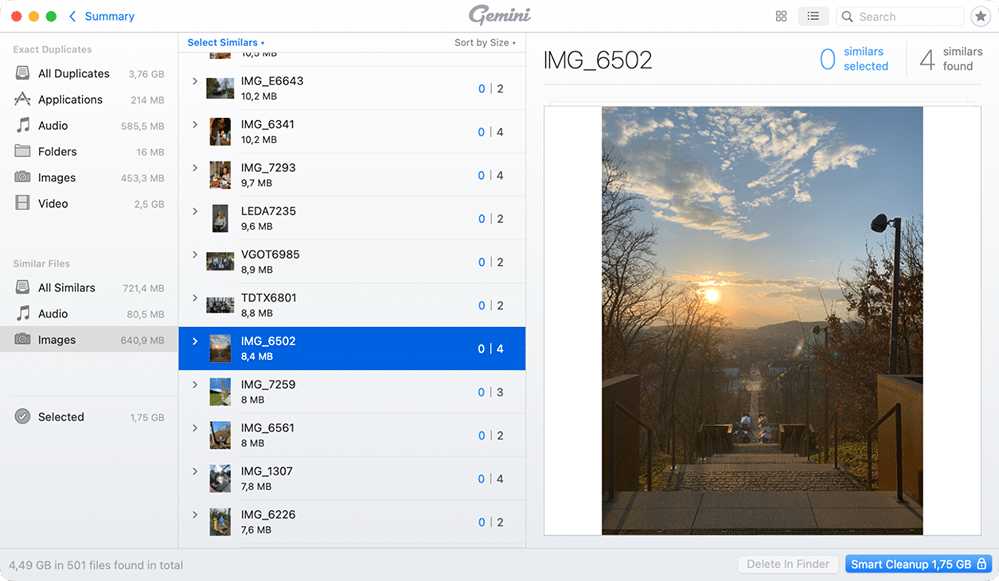
Task: Switch to list view icon
Action: (813, 17)
